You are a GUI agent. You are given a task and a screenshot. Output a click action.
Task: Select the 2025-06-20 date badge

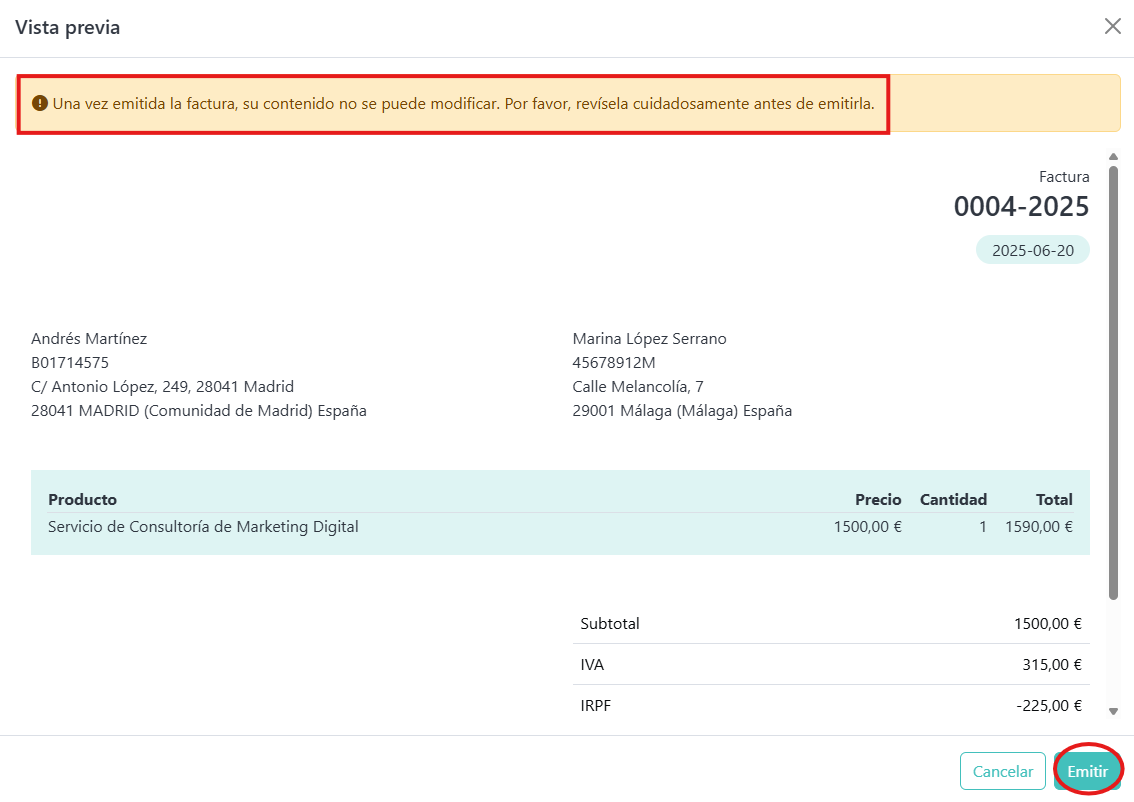pyautogui.click(x=1032, y=250)
